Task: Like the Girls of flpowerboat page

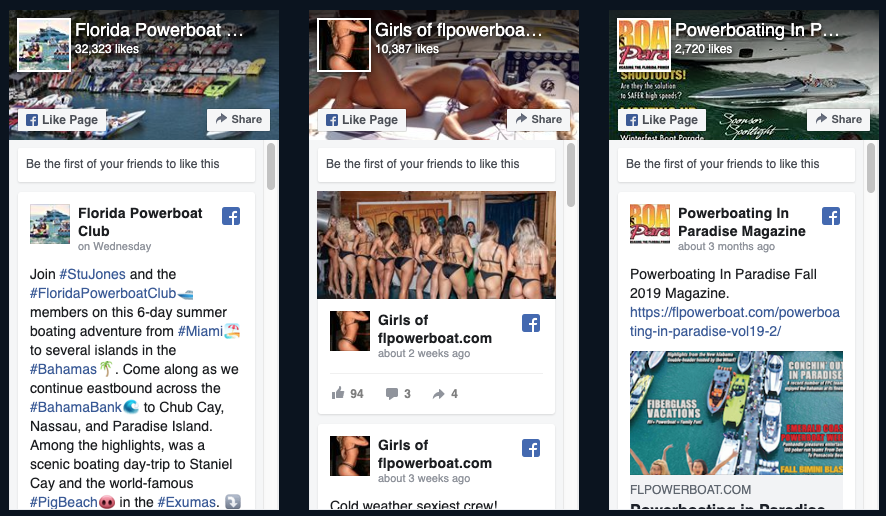Action: pos(362,120)
